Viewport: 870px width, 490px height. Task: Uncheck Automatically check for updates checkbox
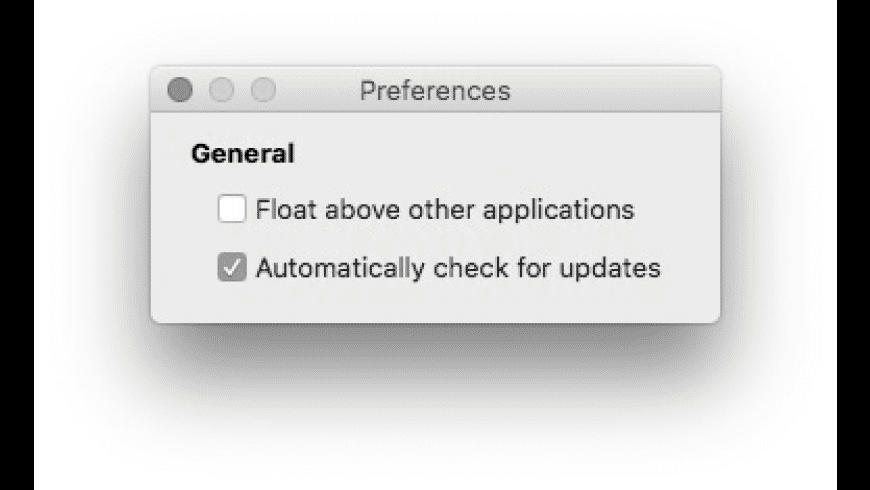coord(232,268)
